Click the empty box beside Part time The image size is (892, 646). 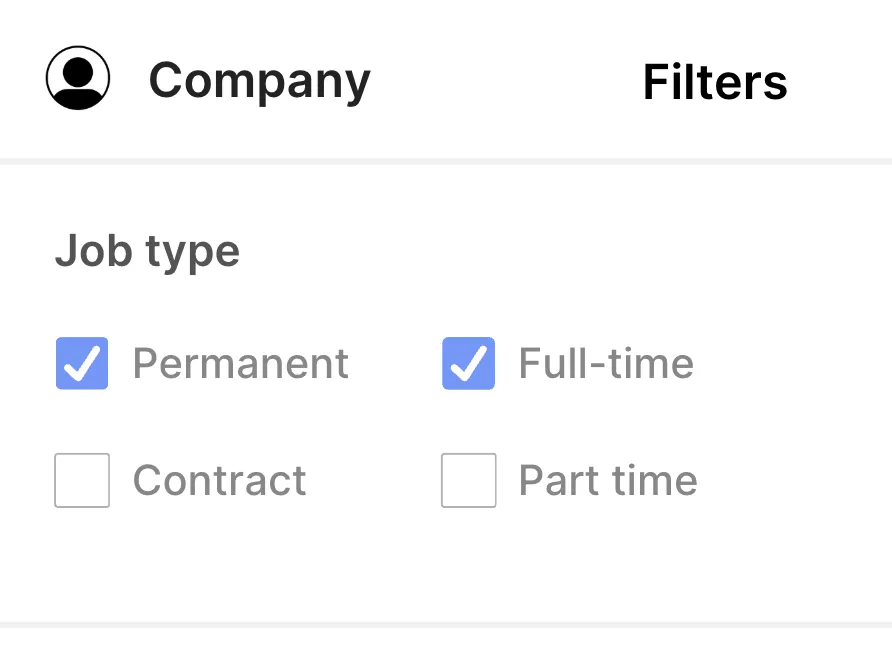click(468, 480)
